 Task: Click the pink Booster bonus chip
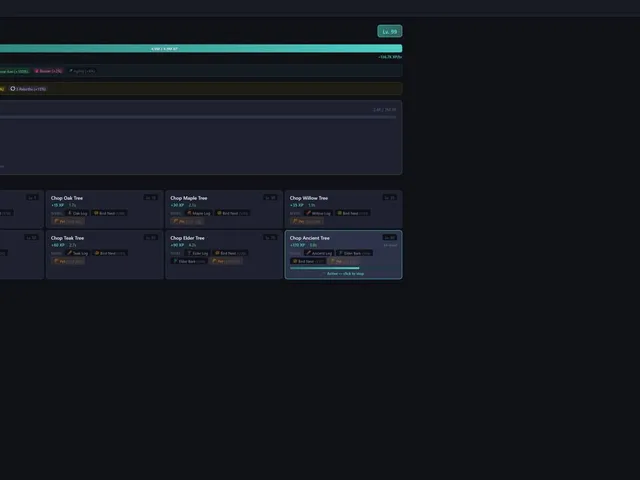click(x=49, y=71)
